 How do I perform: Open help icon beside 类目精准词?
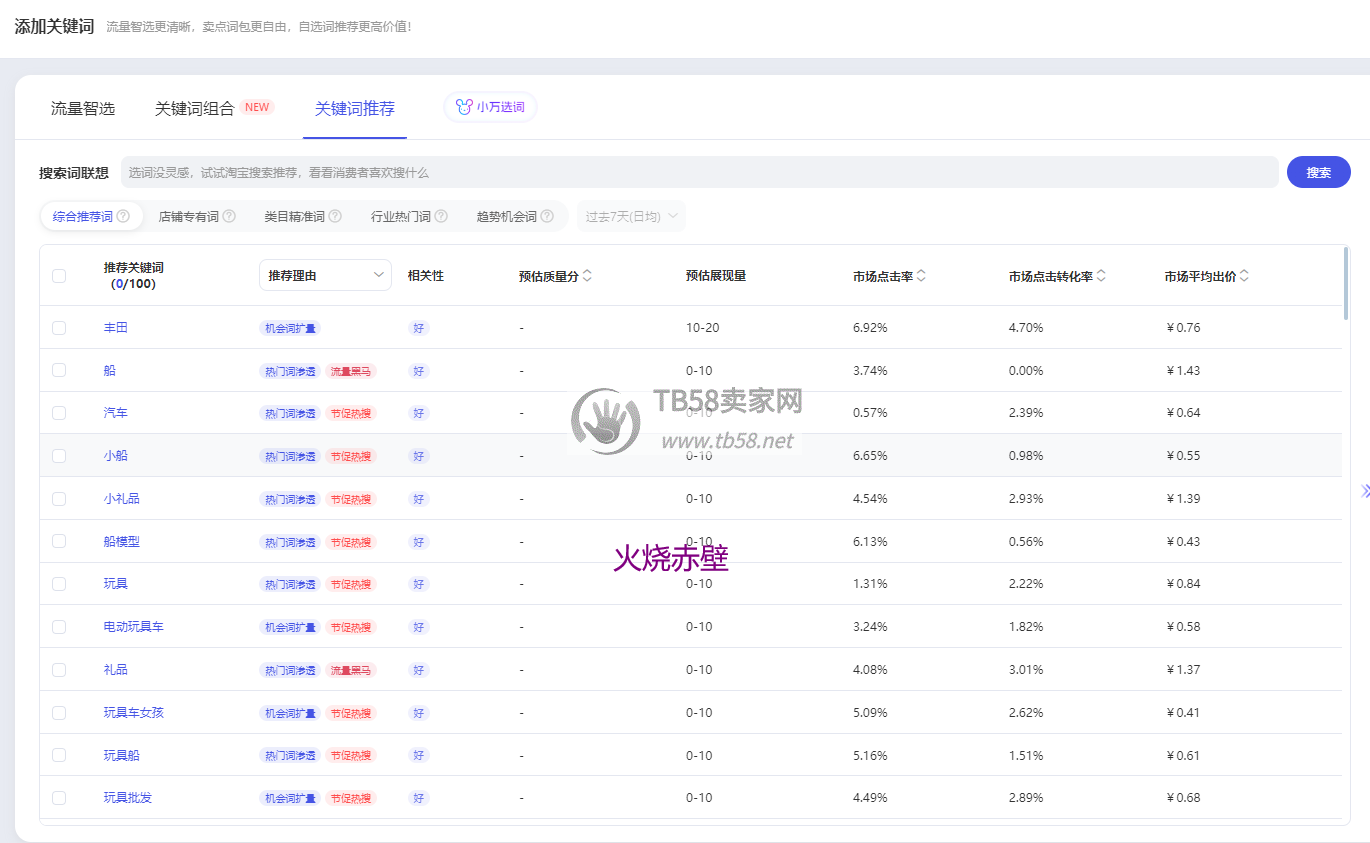(x=335, y=216)
